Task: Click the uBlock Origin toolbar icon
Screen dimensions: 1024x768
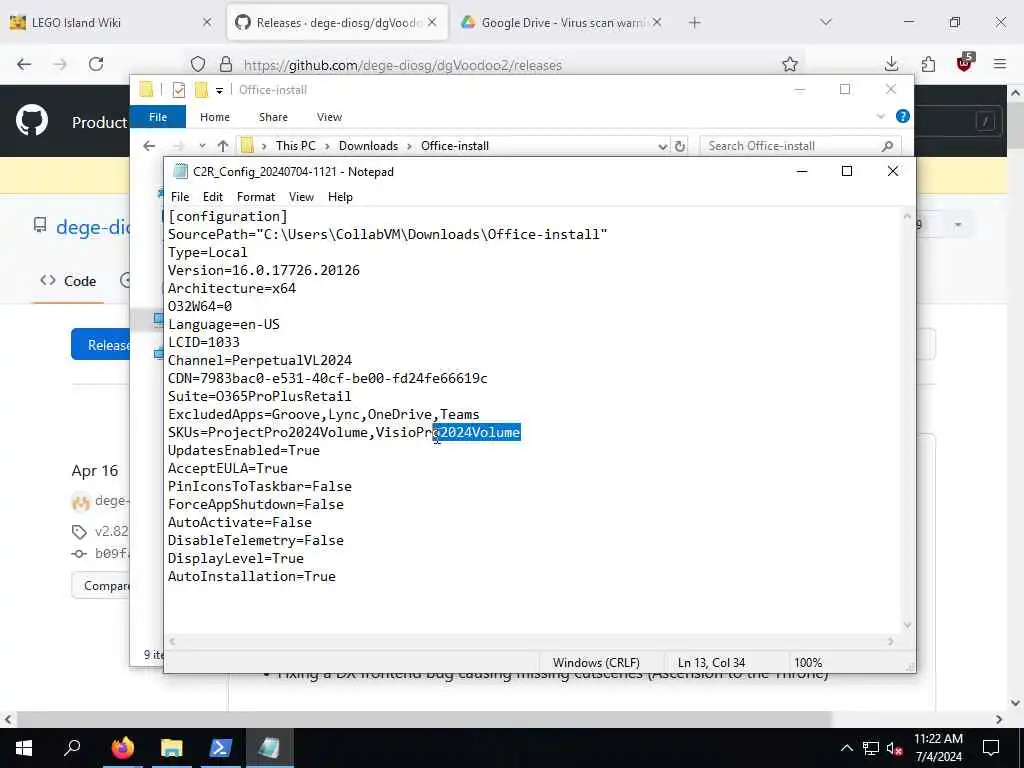Action: click(x=965, y=63)
